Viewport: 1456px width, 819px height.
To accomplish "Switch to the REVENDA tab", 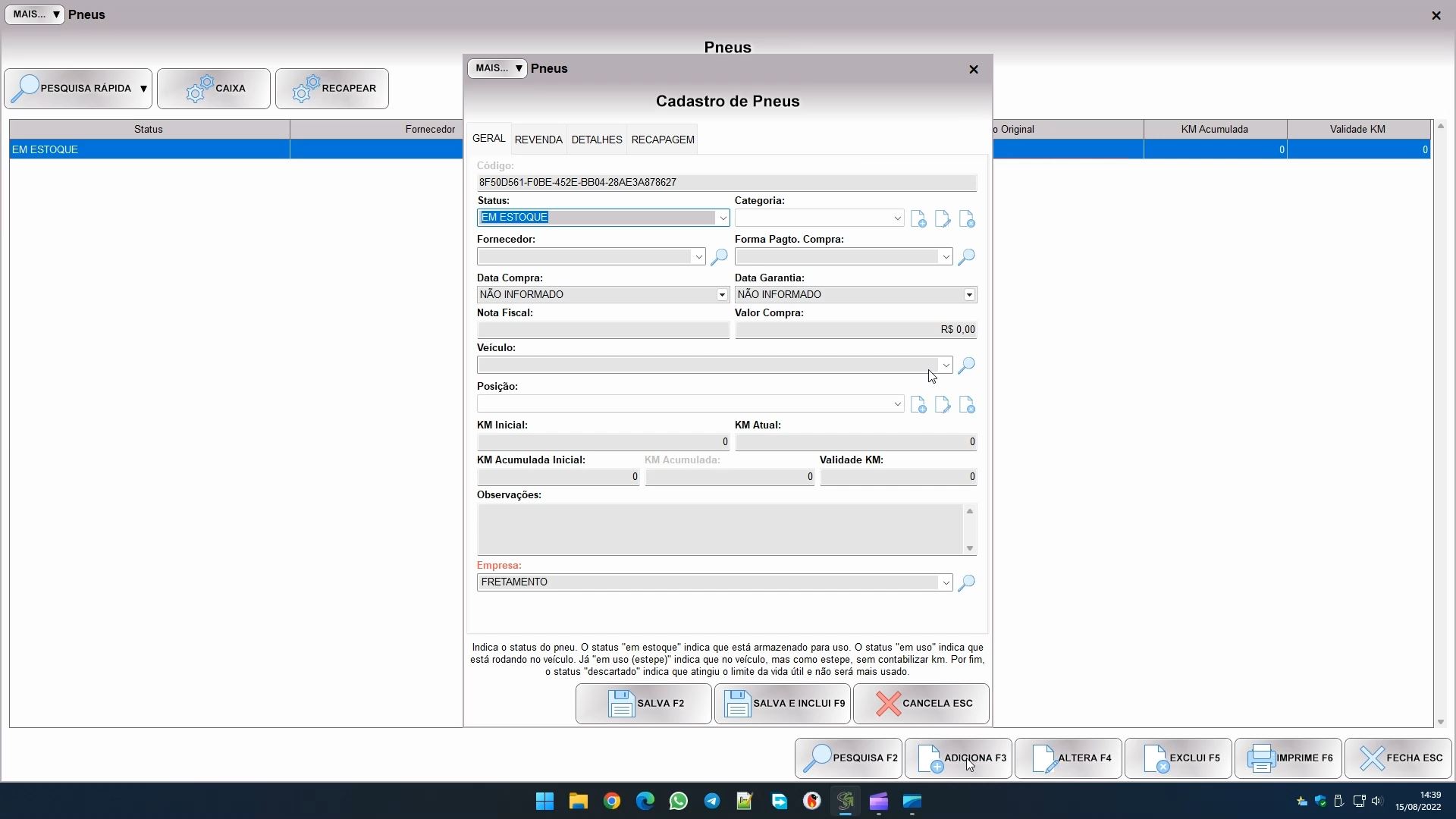I will [538, 140].
